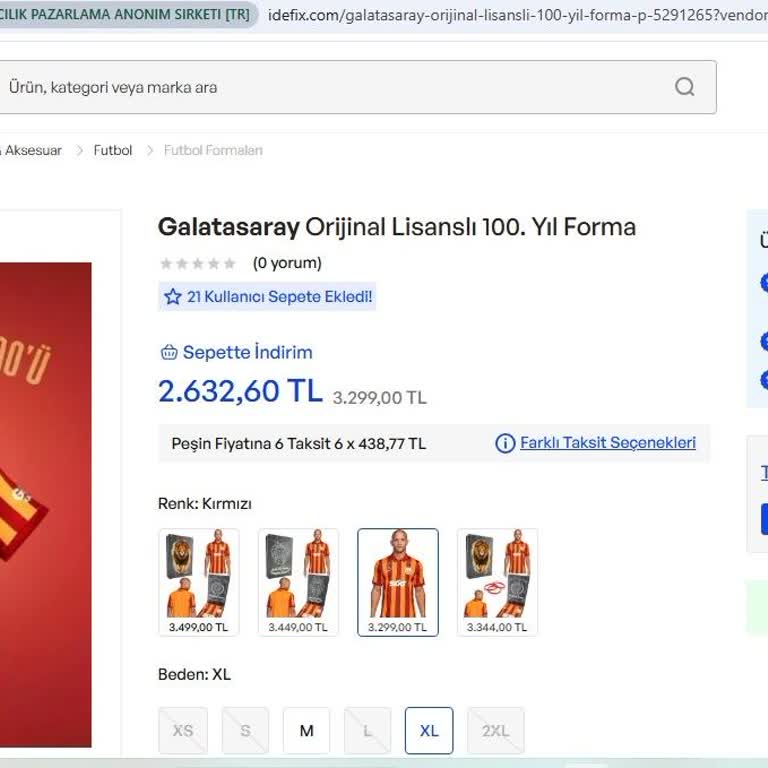Screen dimensions: 768x768
Task: Click the info icon before Farklı Taksit
Action: 505,443
